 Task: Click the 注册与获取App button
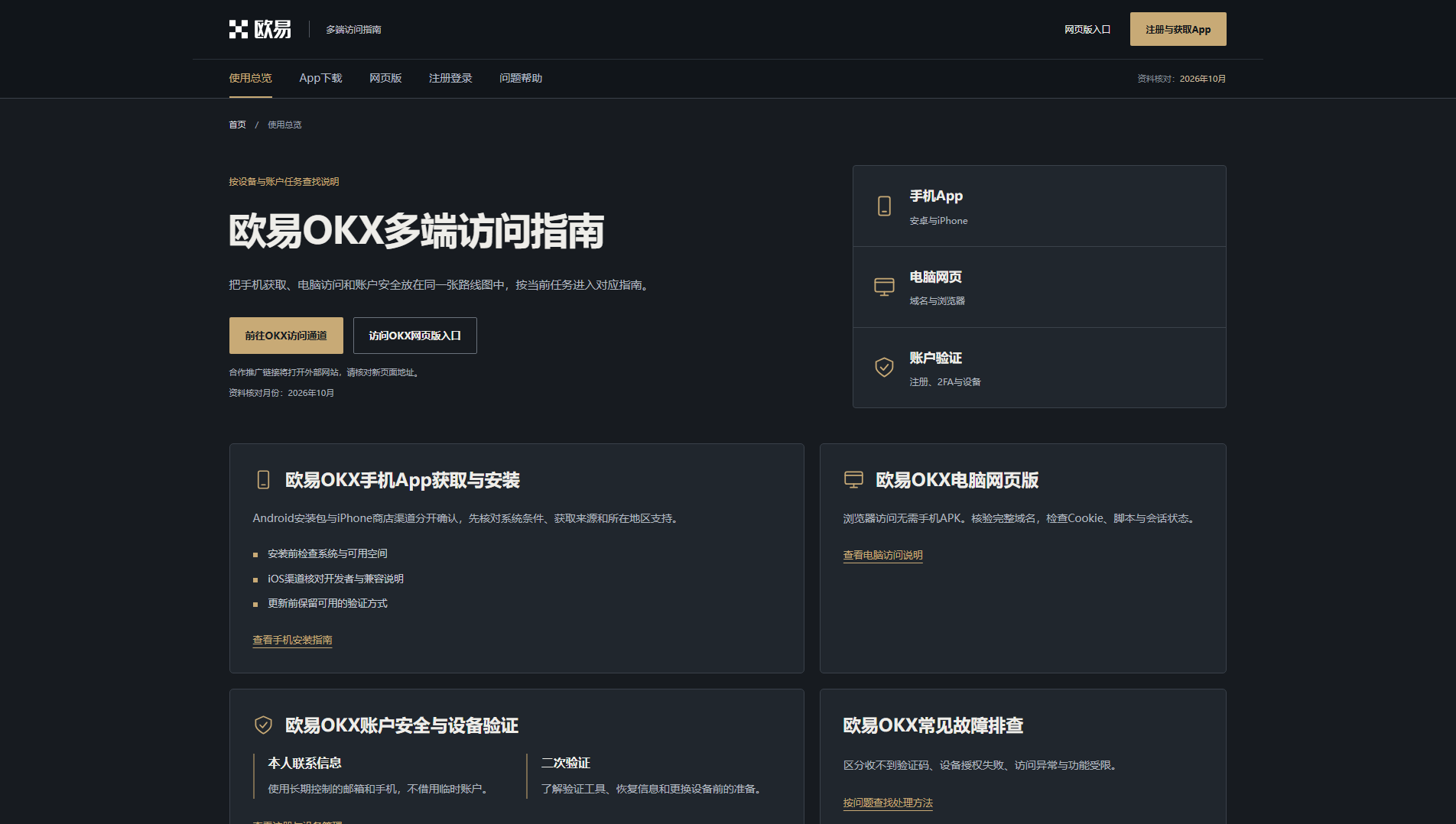[x=1178, y=29]
